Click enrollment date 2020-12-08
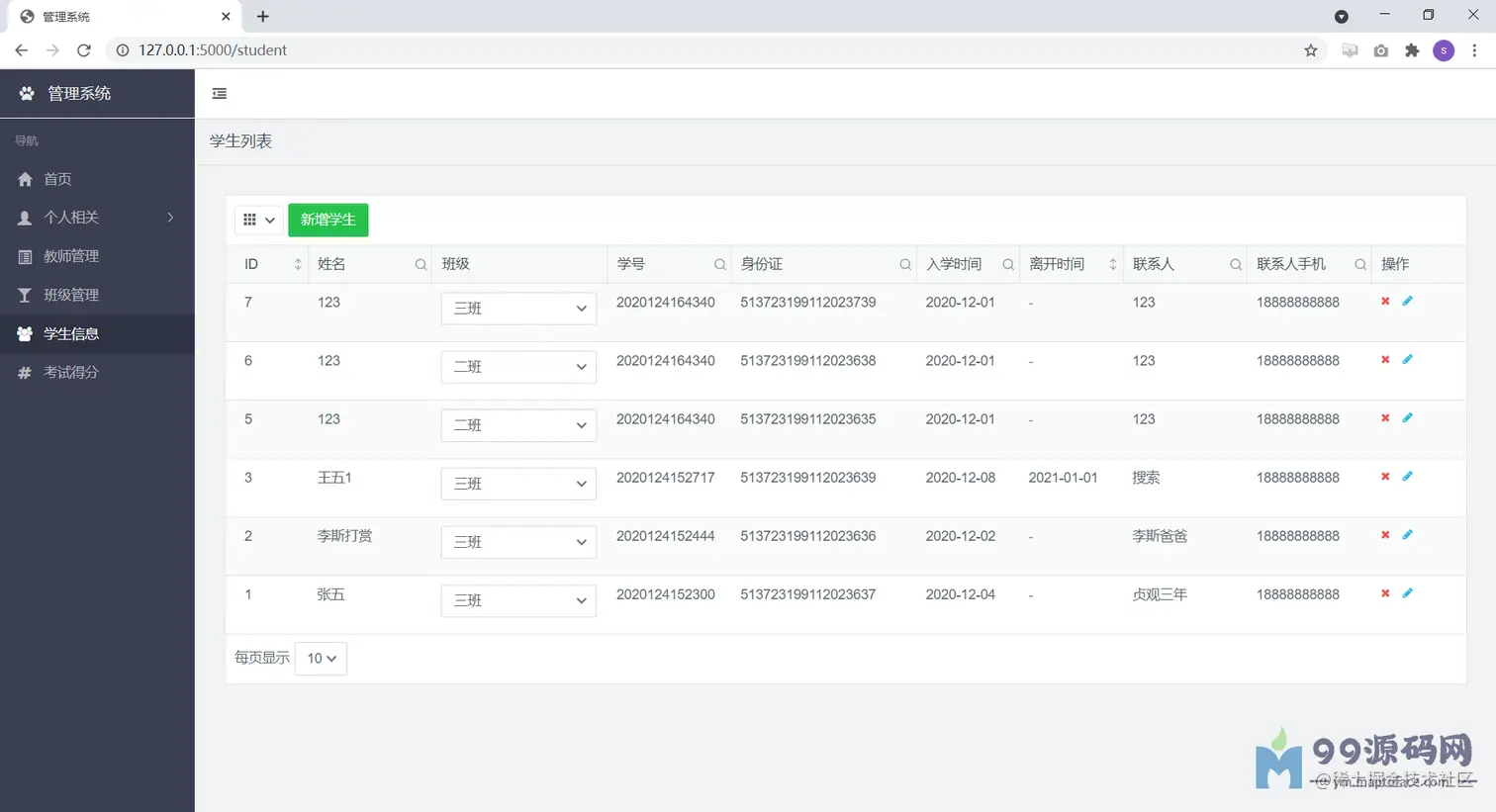Image resolution: width=1496 pixels, height=812 pixels. tap(961, 478)
